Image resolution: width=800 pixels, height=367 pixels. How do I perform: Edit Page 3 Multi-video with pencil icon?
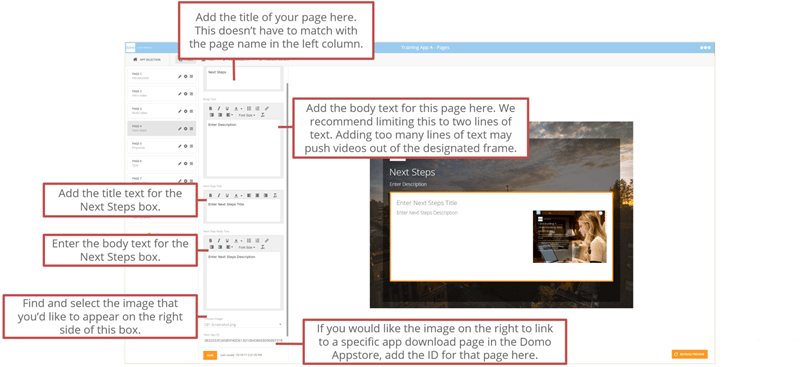click(x=180, y=111)
